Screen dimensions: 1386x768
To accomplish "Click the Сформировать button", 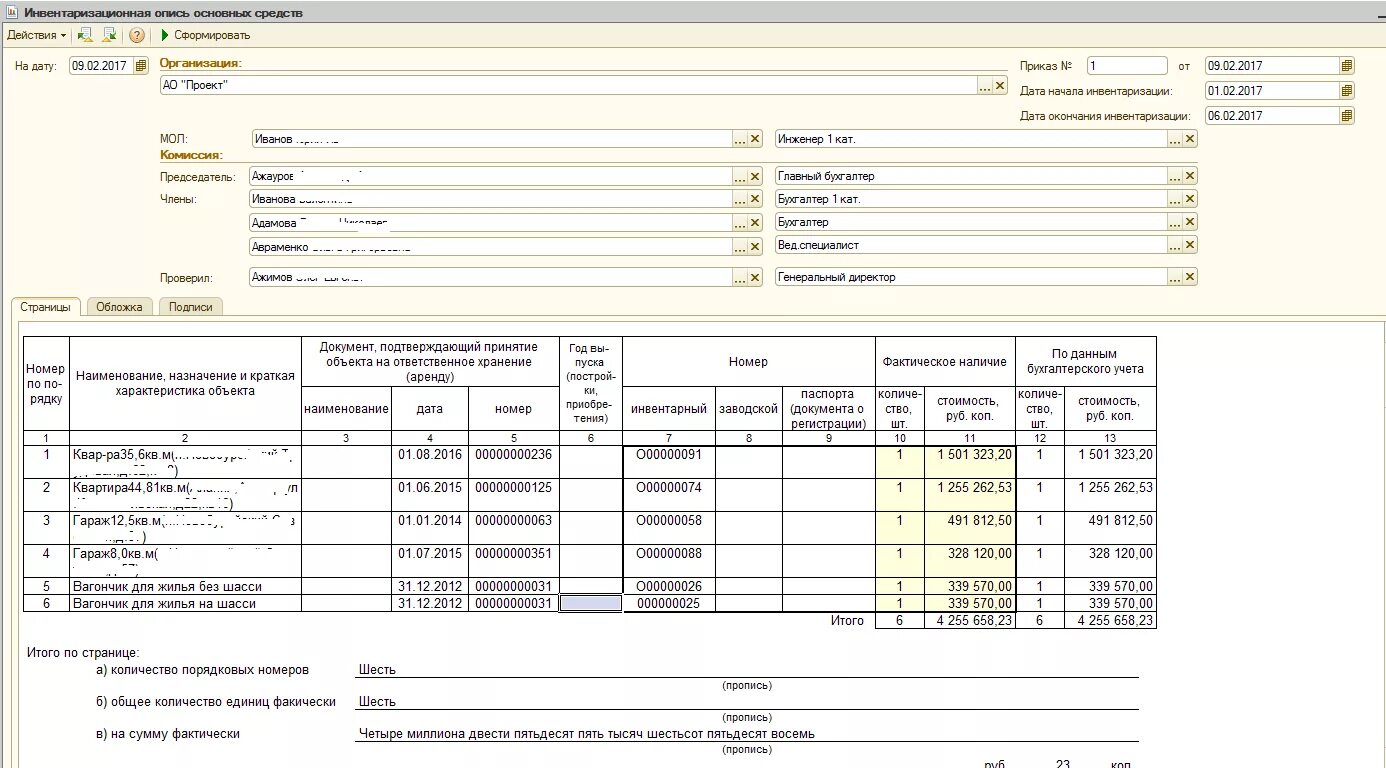I will 205,35.
